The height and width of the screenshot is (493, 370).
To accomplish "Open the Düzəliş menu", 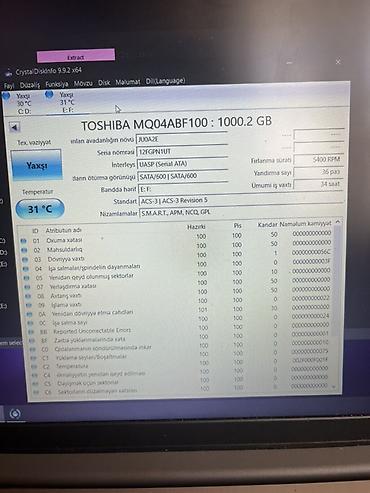I will [29, 85].
